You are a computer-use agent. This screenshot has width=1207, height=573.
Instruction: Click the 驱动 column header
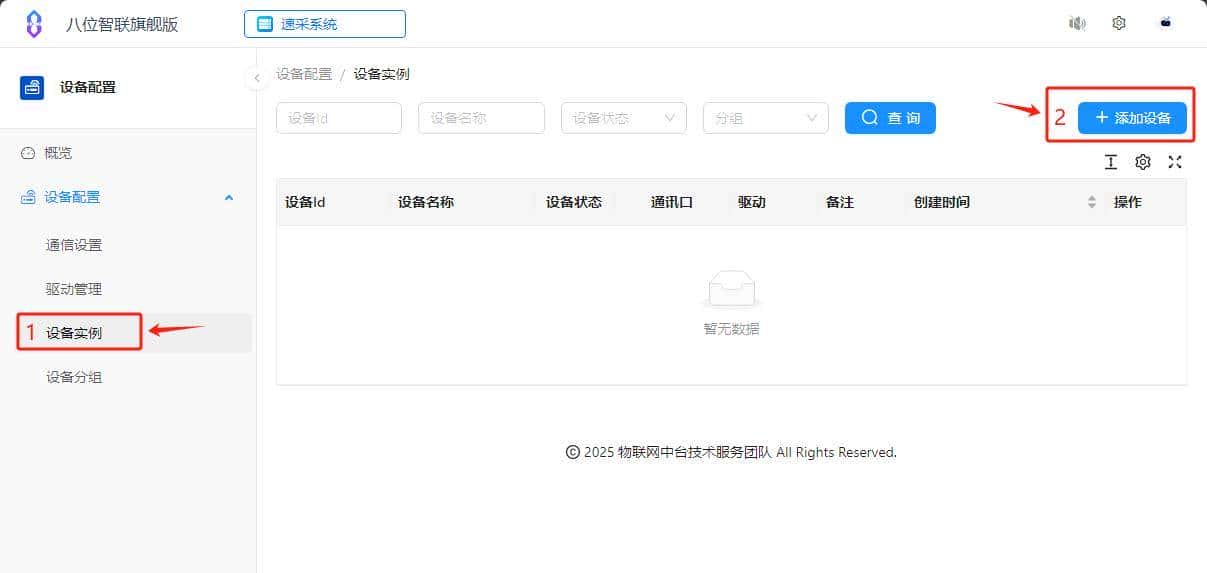(752, 202)
